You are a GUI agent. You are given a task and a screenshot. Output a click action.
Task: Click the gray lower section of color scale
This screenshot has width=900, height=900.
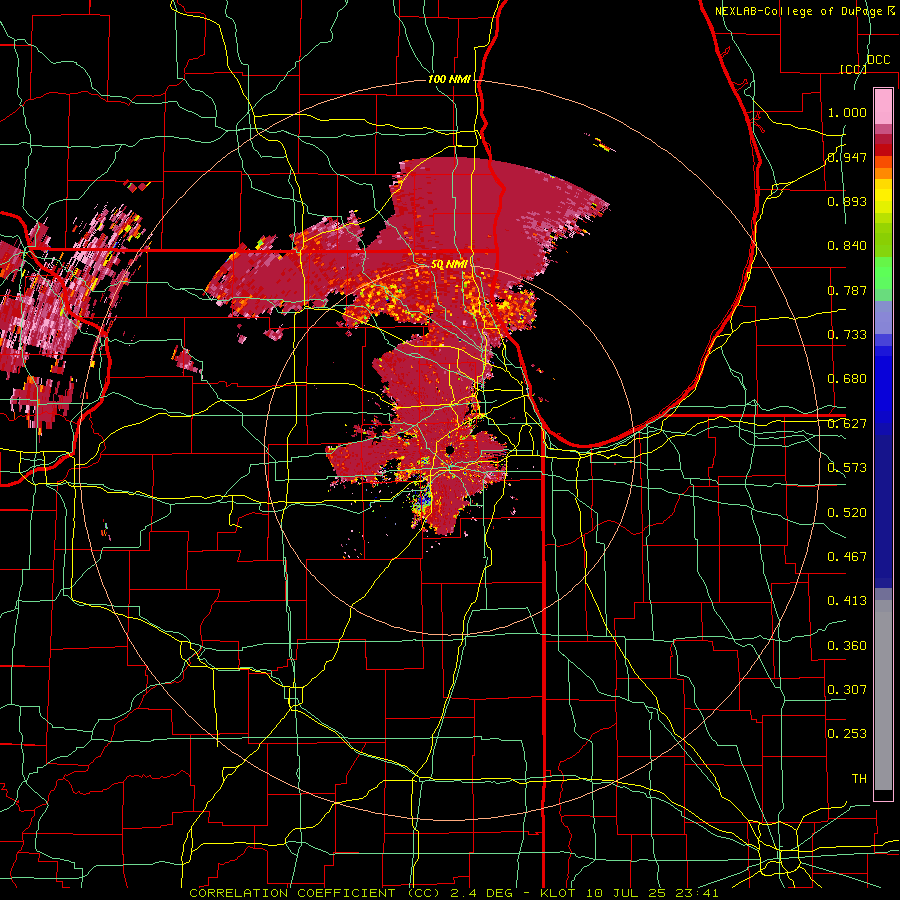[x=883, y=695]
